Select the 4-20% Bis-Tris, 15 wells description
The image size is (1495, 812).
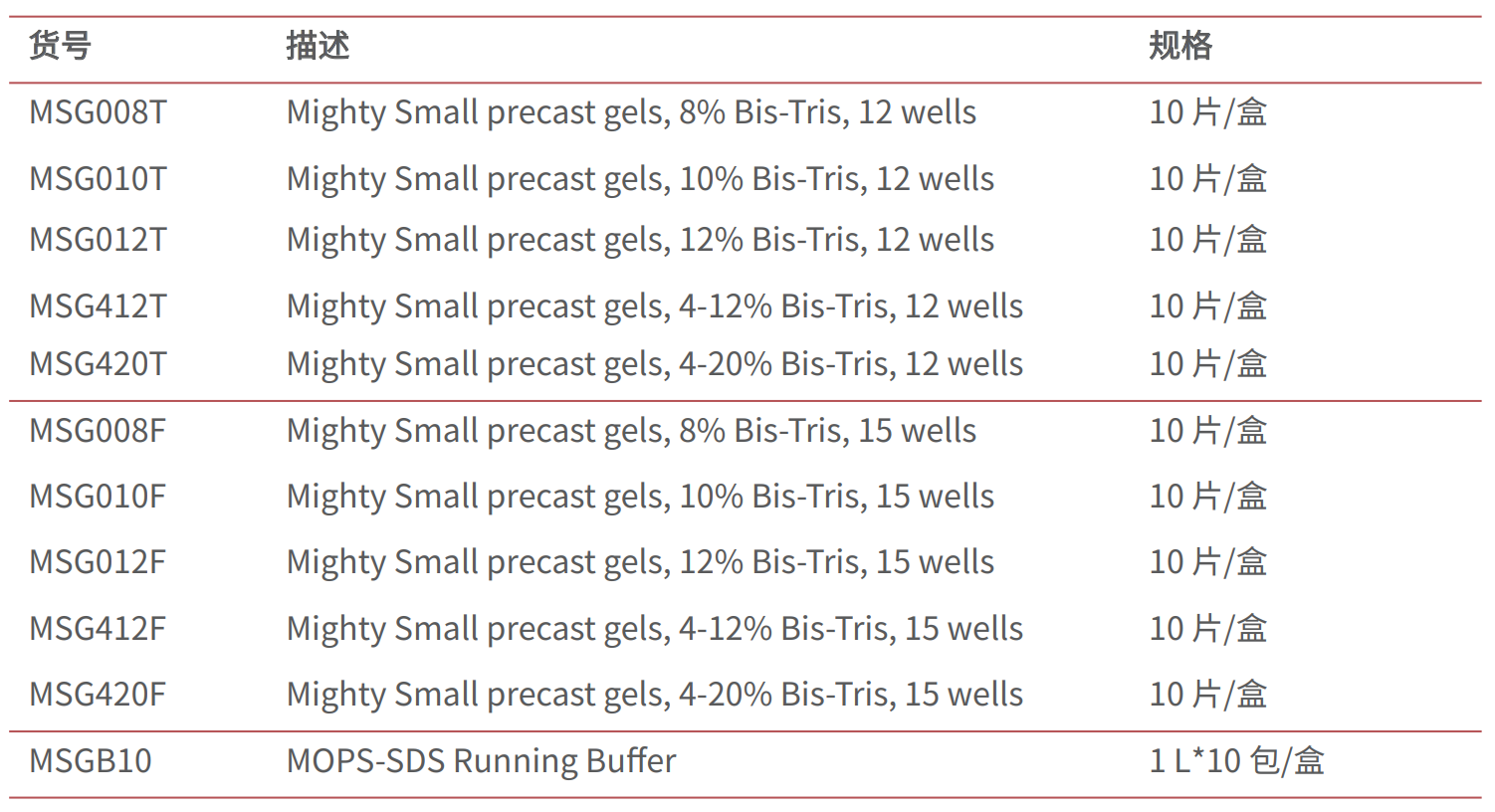click(x=654, y=695)
